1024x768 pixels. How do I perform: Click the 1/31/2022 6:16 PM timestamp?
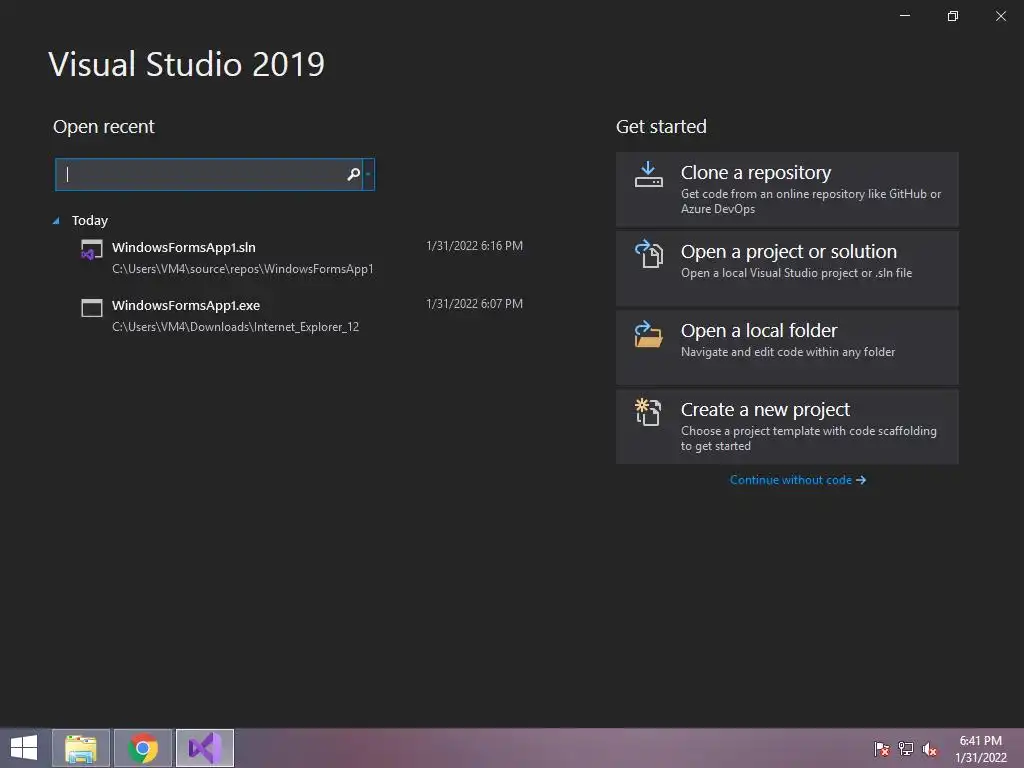[x=474, y=246]
